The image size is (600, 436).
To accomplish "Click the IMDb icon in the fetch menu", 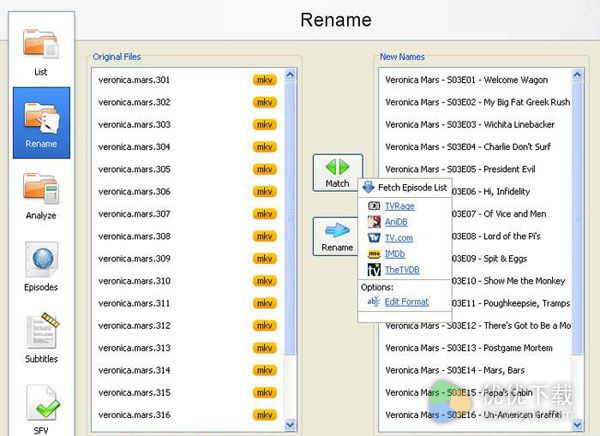I will tap(374, 254).
